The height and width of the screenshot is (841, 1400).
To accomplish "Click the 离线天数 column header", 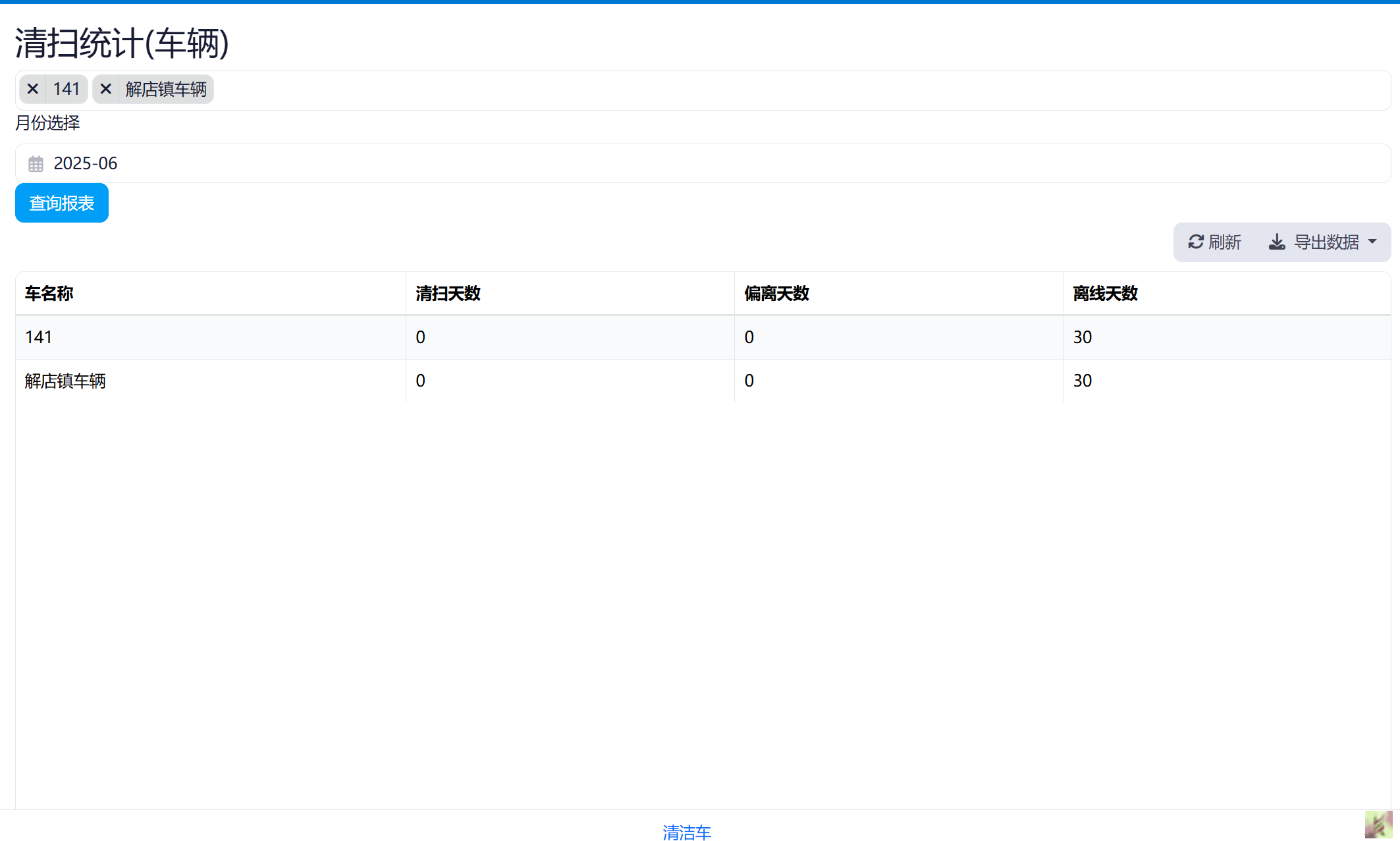I will [1105, 294].
